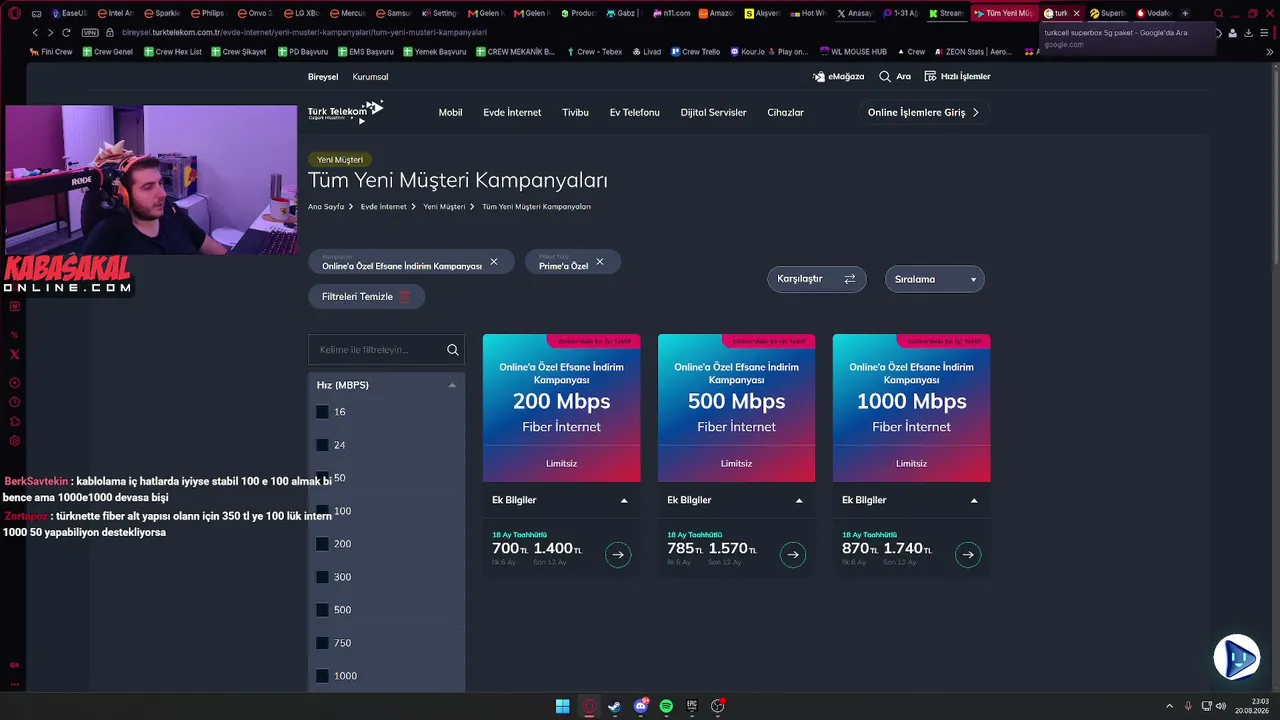Click the Windows Start button

tap(563, 706)
